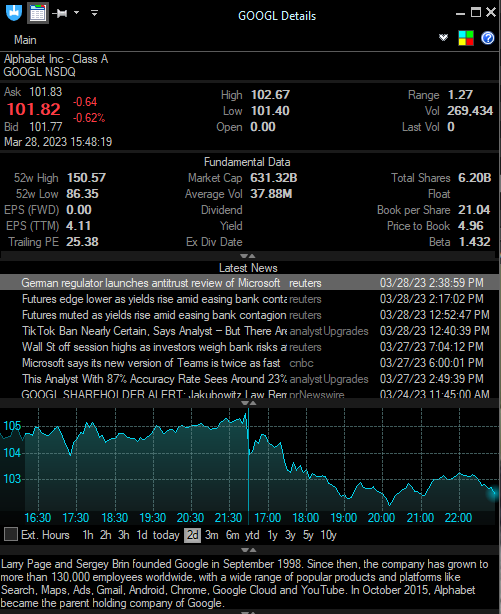Select the ytd chart range
This screenshot has width=501, height=614.
(252, 535)
